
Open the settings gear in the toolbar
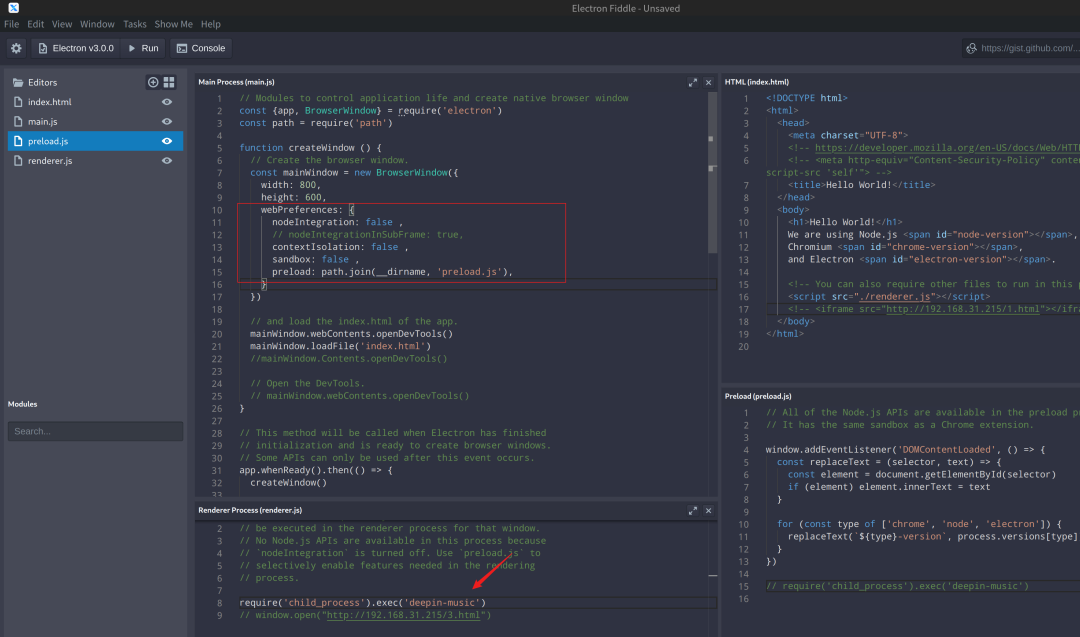tap(16, 48)
